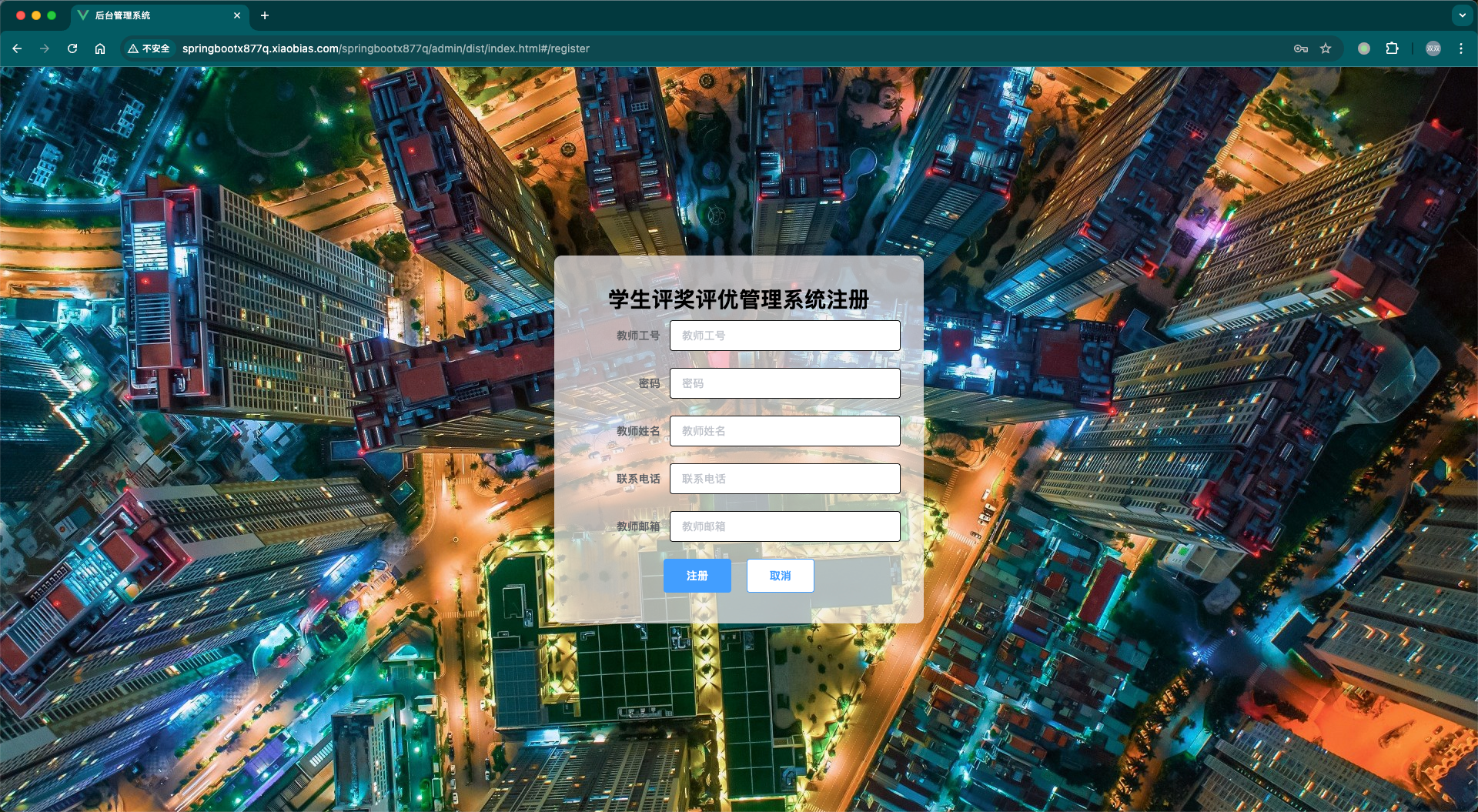Click the 学生评奖评优管理系统注册 heading
1478x812 pixels.
pyautogui.click(x=738, y=299)
